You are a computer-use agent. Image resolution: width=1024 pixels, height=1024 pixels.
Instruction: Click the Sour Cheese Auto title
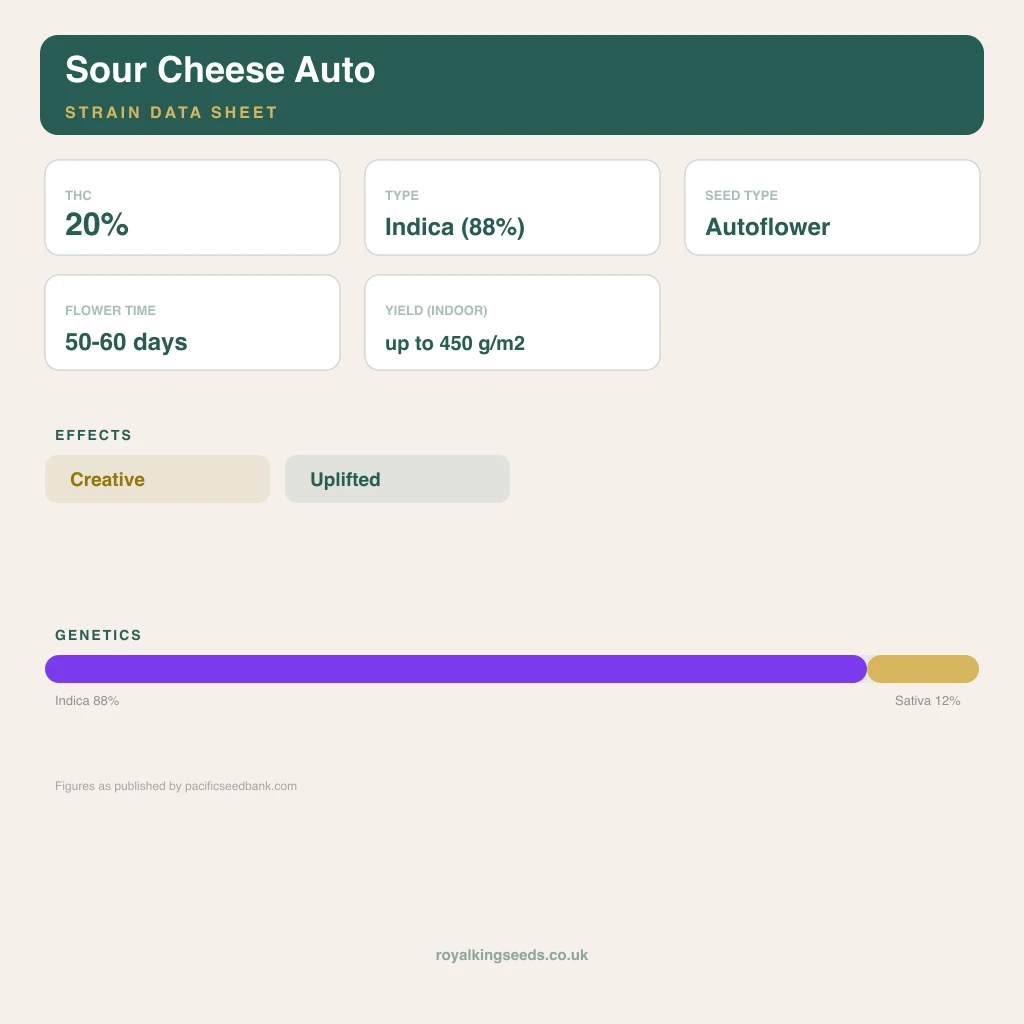coord(220,70)
